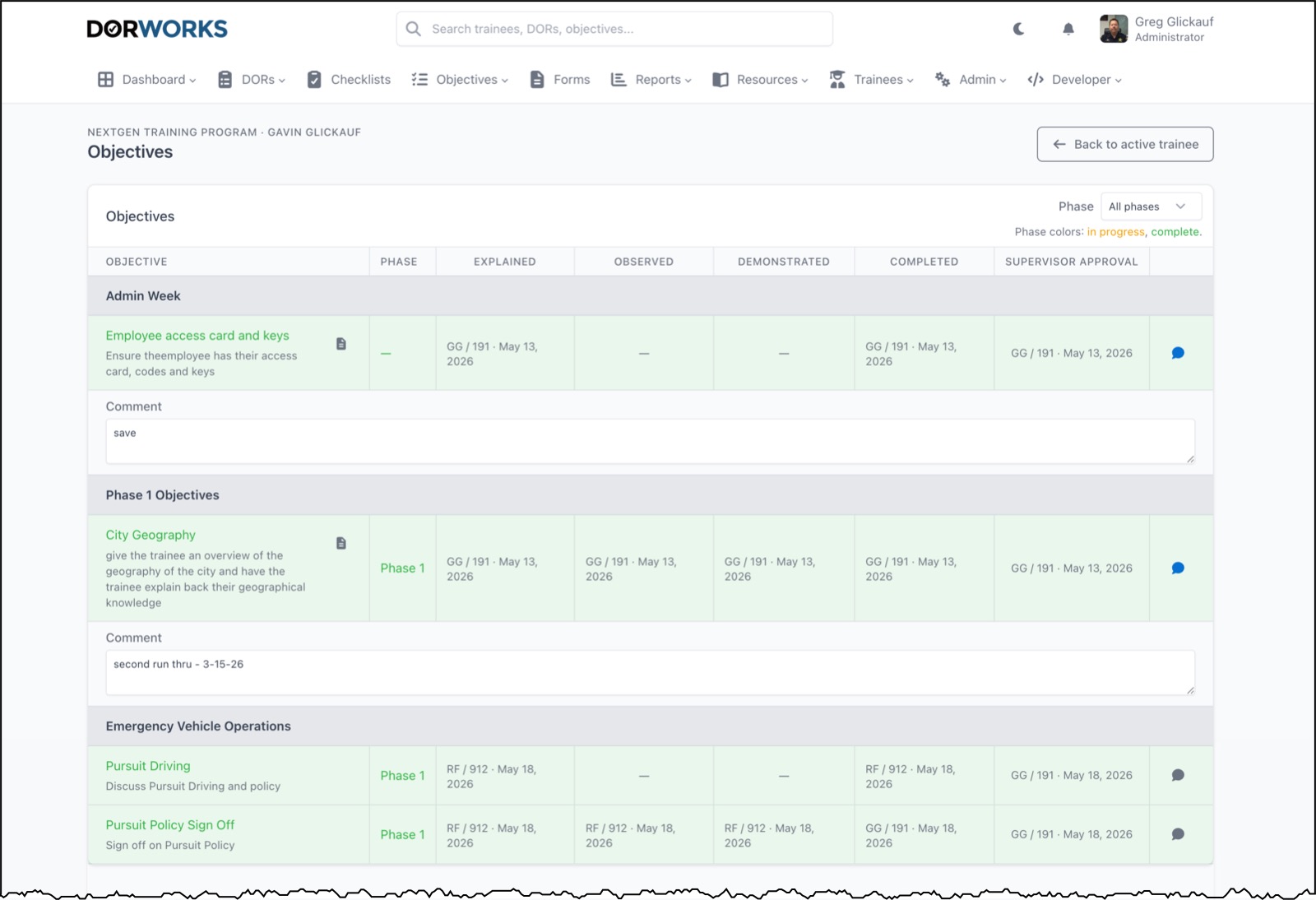Click the Admin Week section header
1316x900 pixels.
pos(650,296)
